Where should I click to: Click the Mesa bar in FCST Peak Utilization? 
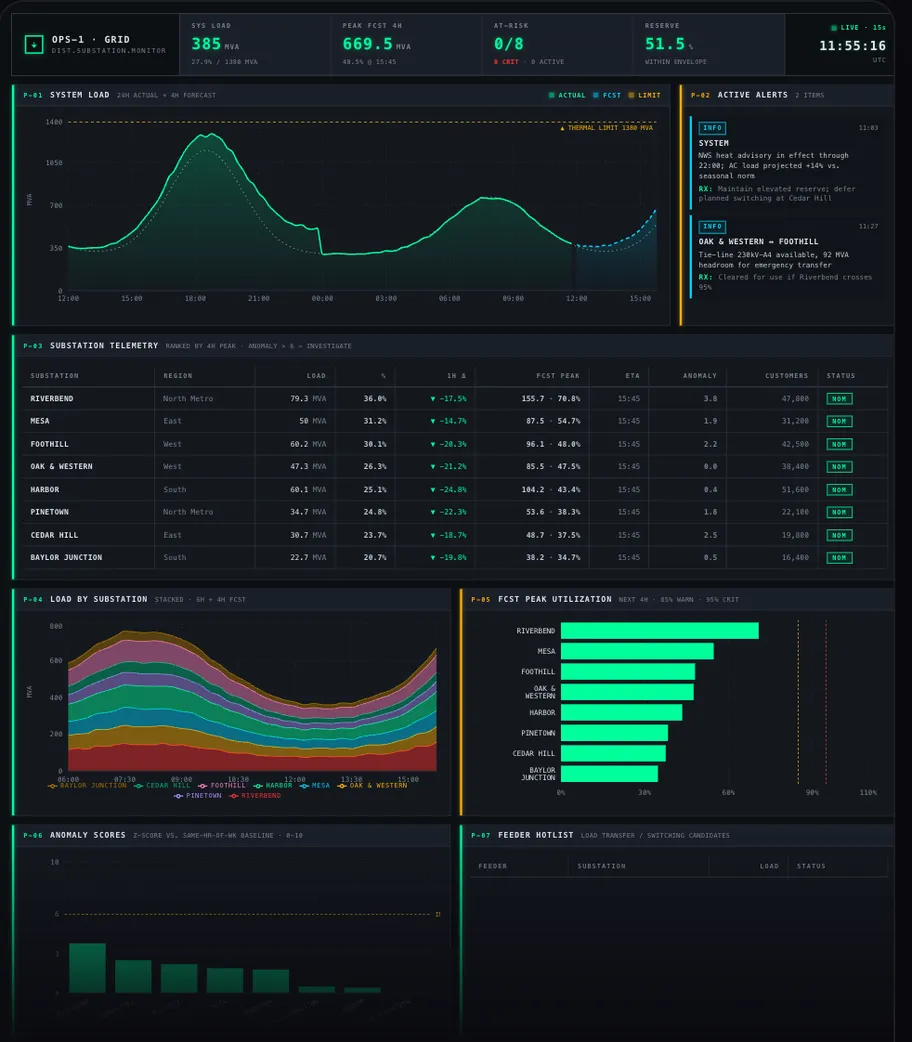(637, 651)
